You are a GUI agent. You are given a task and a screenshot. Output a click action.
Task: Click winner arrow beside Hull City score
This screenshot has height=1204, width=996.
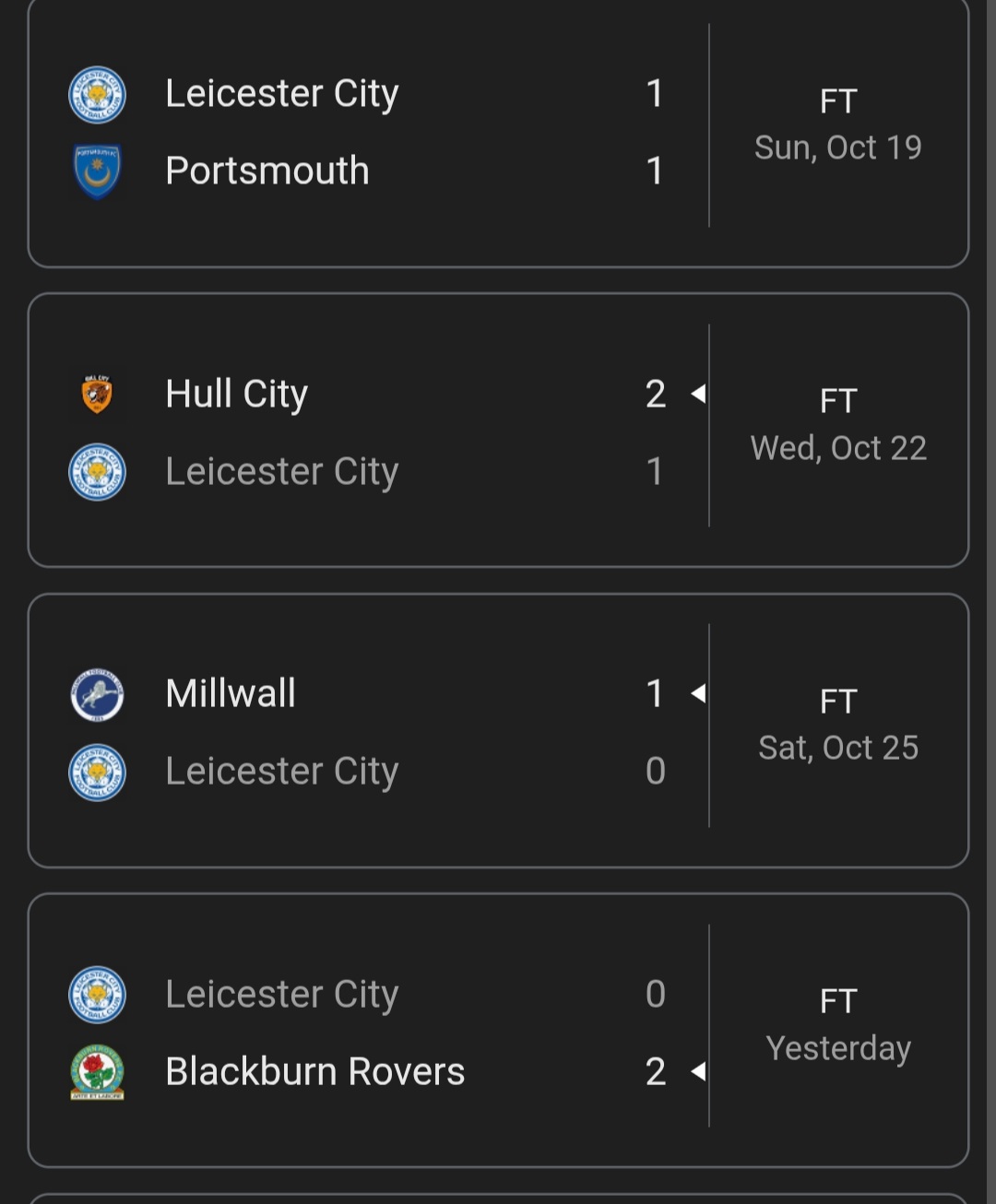[x=698, y=395]
